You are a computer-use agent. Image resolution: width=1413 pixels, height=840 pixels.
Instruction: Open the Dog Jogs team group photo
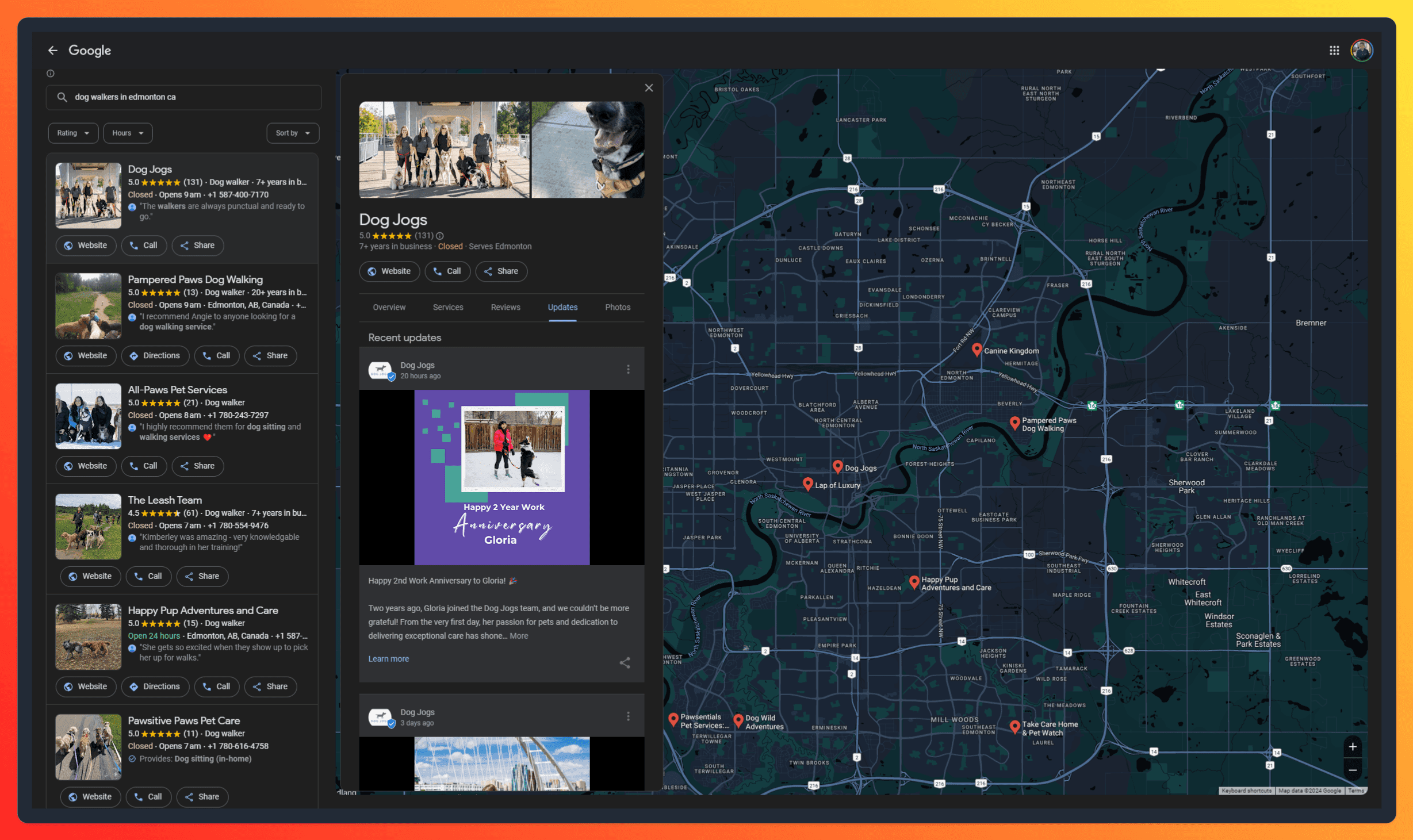tap(444, 150)
